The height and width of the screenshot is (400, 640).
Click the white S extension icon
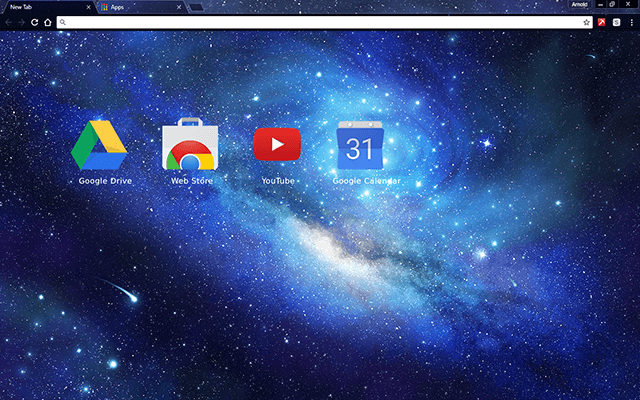(x=616, y=22)
